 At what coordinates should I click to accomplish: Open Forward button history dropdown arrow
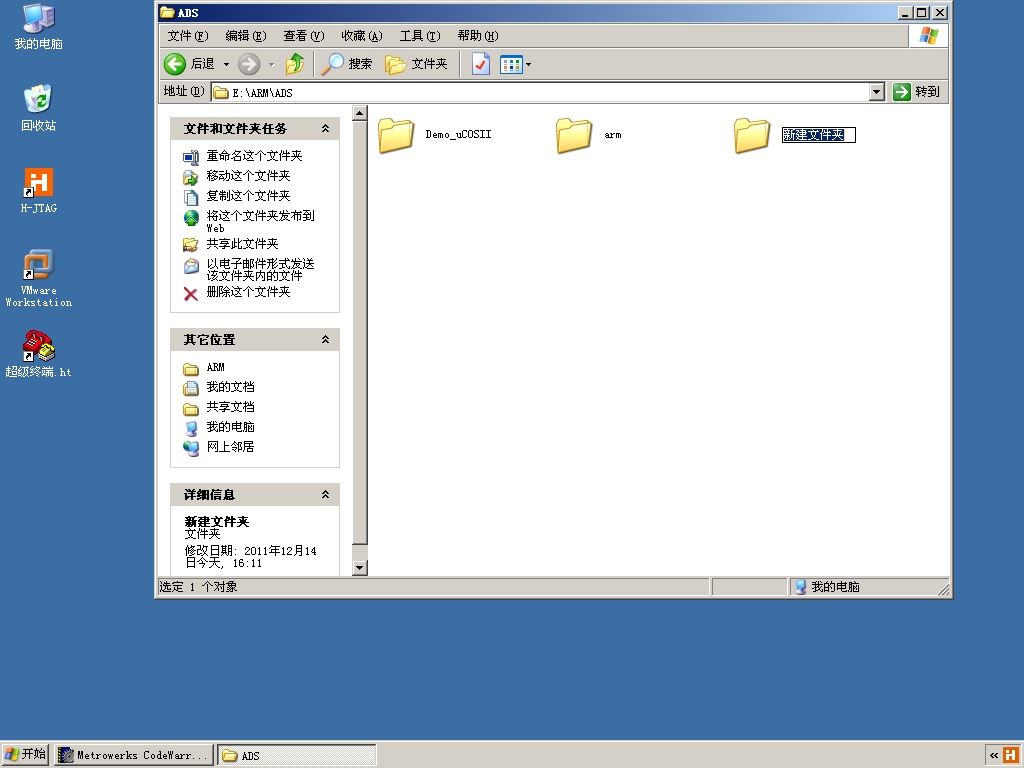pyautogui.click(x=272, y=64)
